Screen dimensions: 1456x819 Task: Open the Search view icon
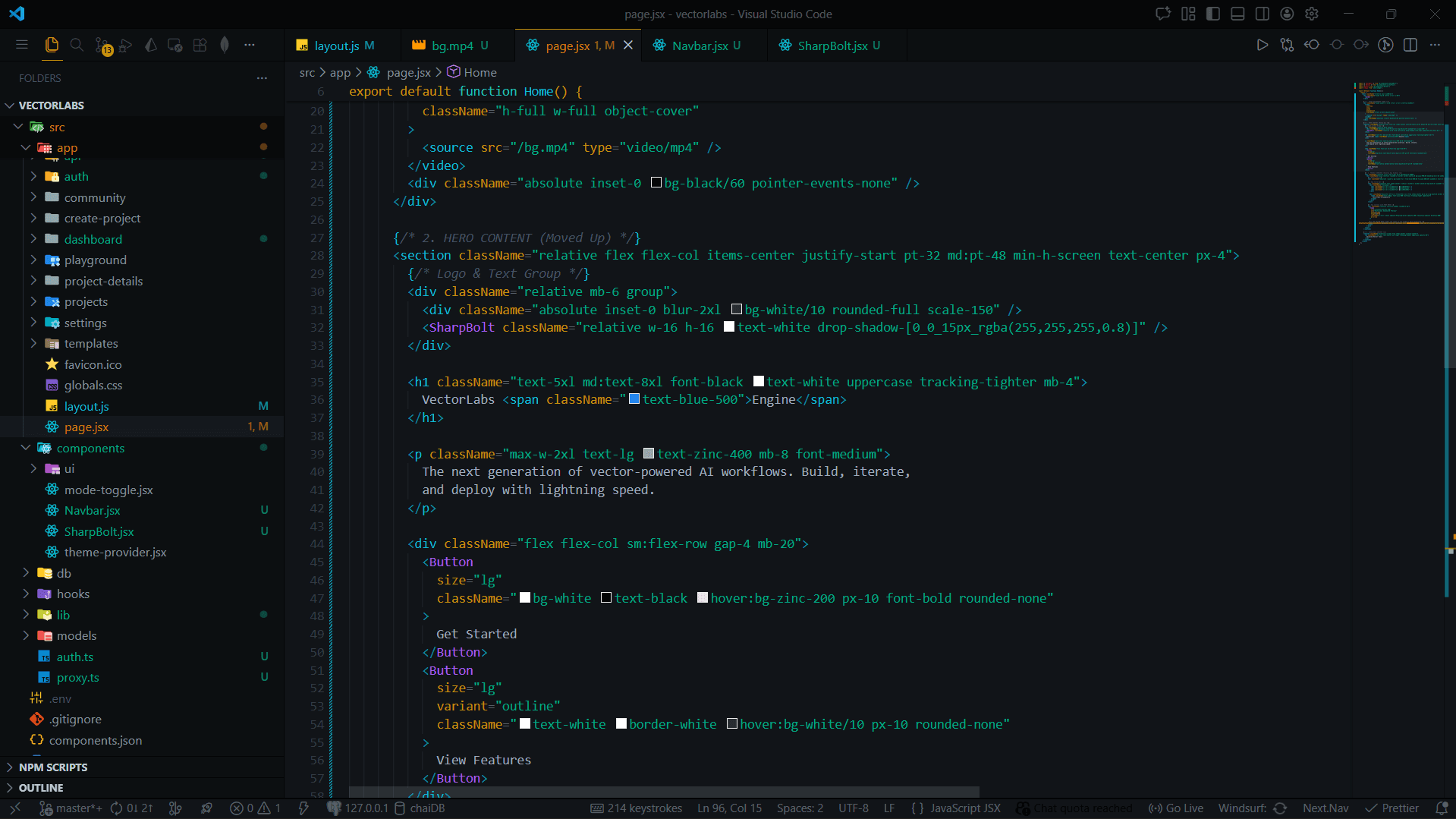point(77,45)
